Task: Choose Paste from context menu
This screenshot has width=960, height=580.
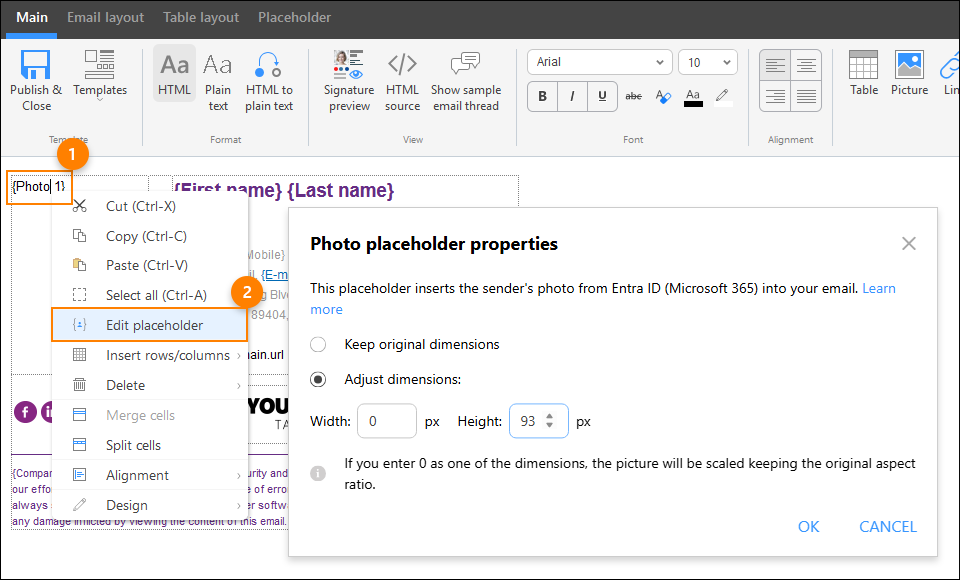Action: click(150, 265)
